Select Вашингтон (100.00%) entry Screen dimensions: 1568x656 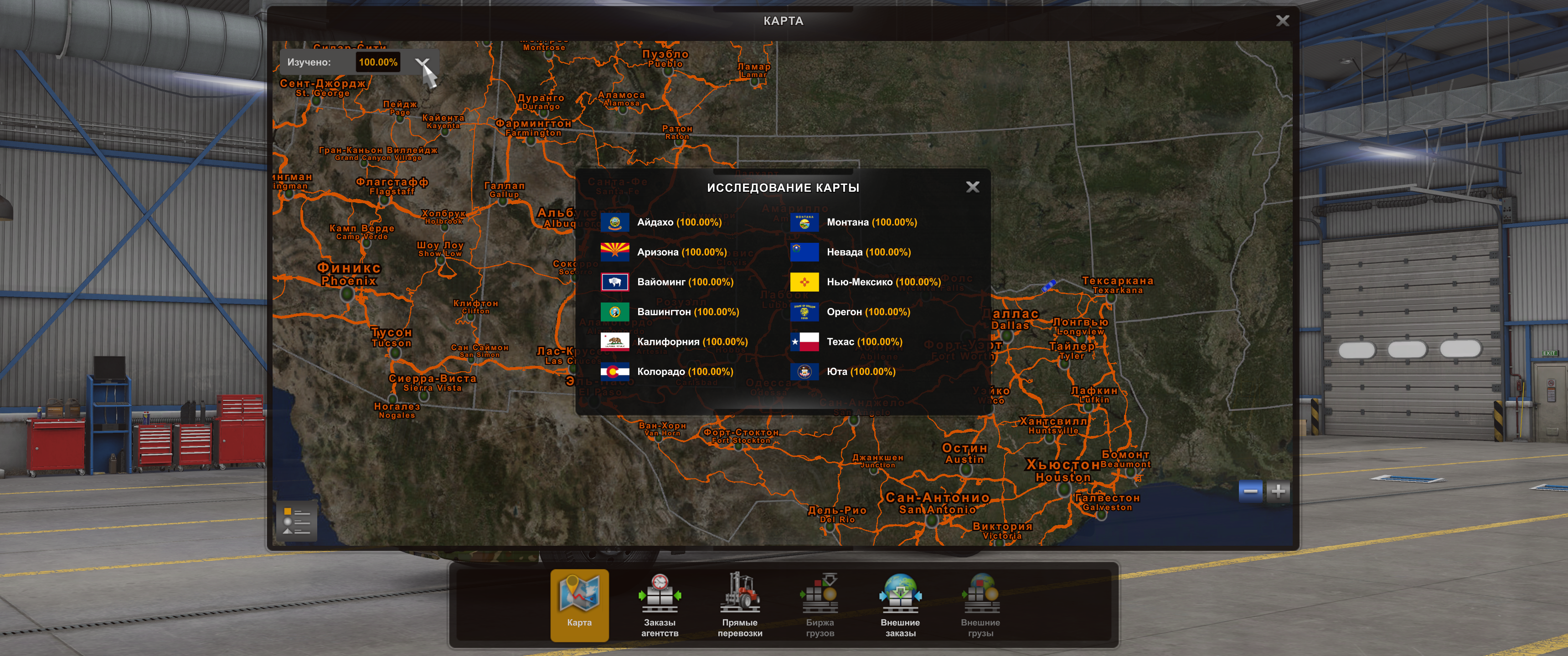[688, 312]
